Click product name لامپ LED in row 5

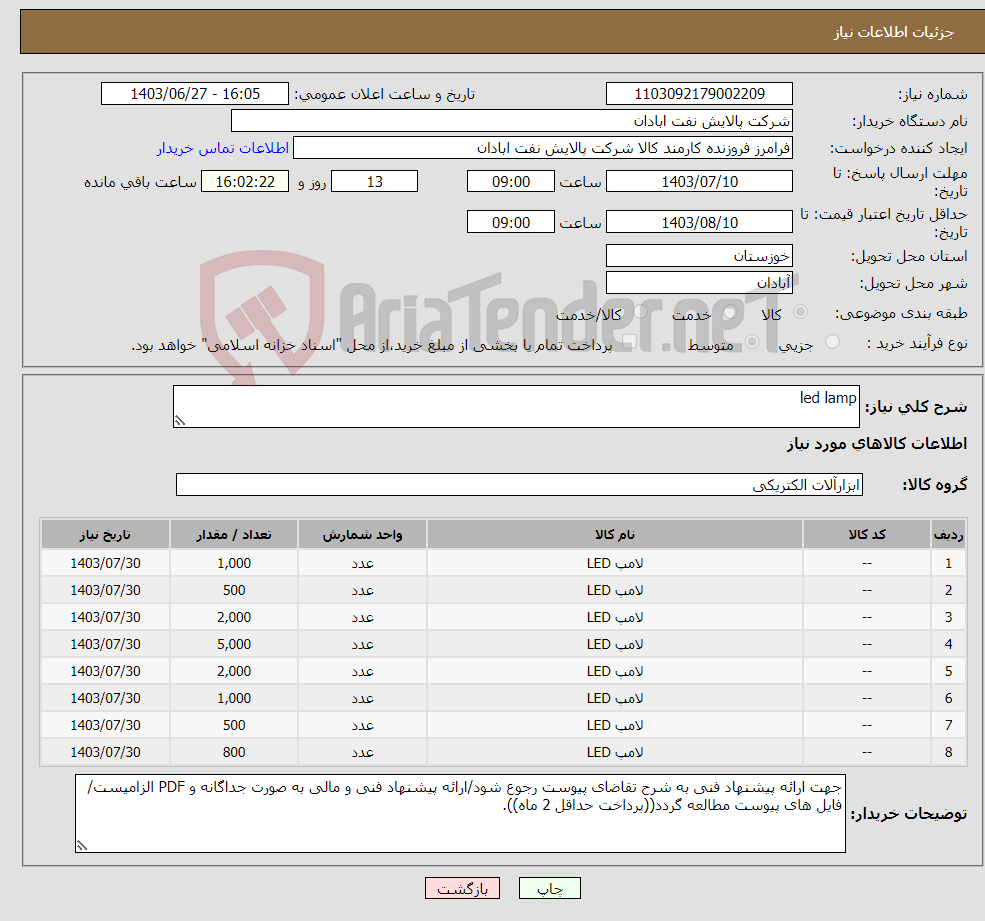pyautogui.click(x=615, y=671)
